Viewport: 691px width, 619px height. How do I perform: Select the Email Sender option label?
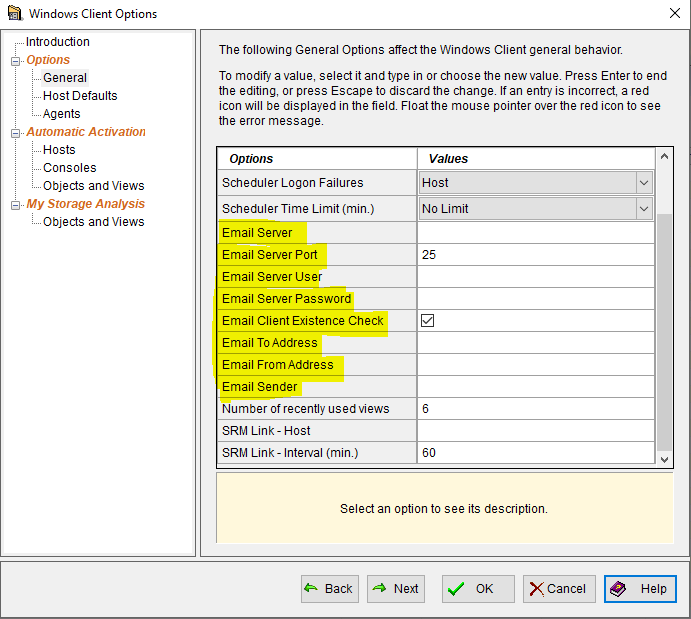(x=259, y=387)
